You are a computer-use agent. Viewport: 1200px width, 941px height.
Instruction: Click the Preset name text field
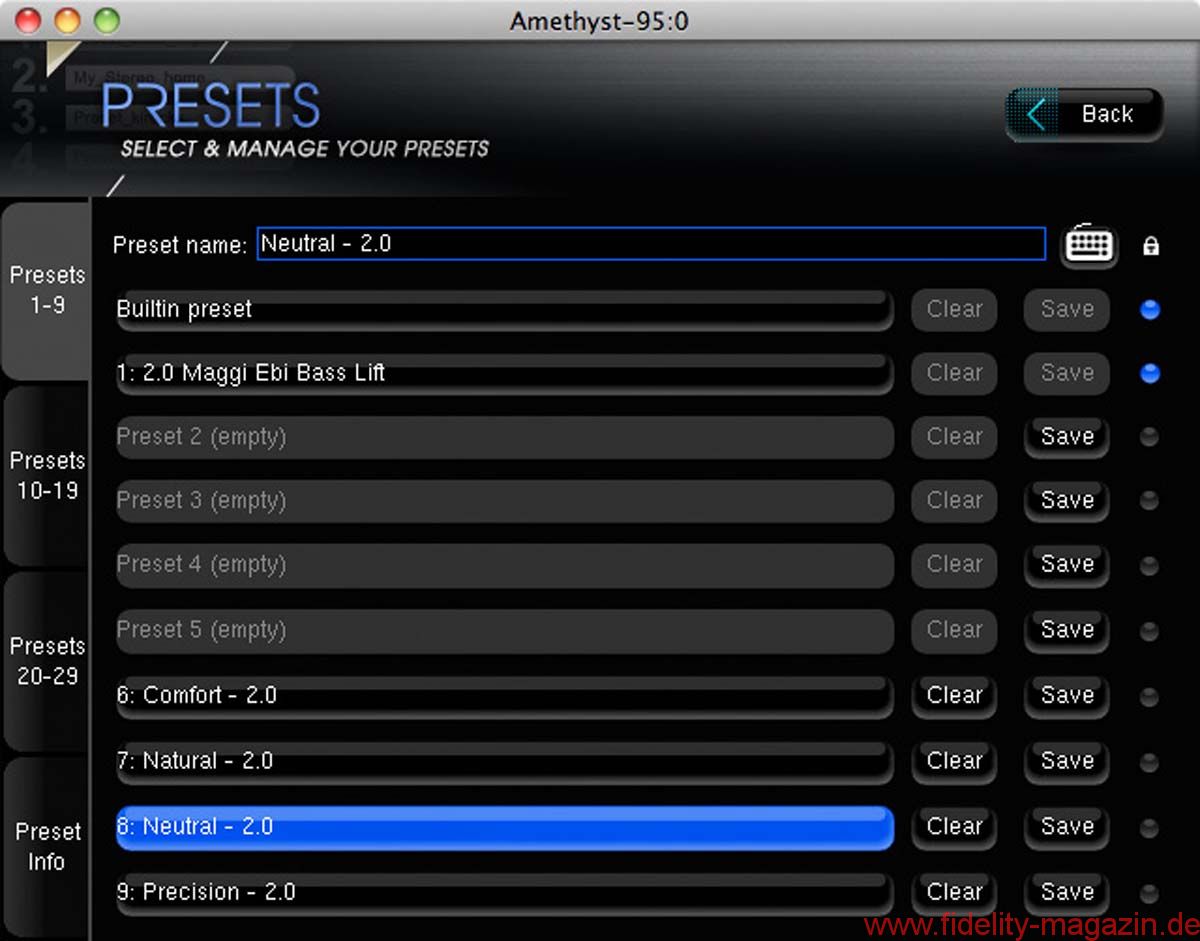click(651, 244)
